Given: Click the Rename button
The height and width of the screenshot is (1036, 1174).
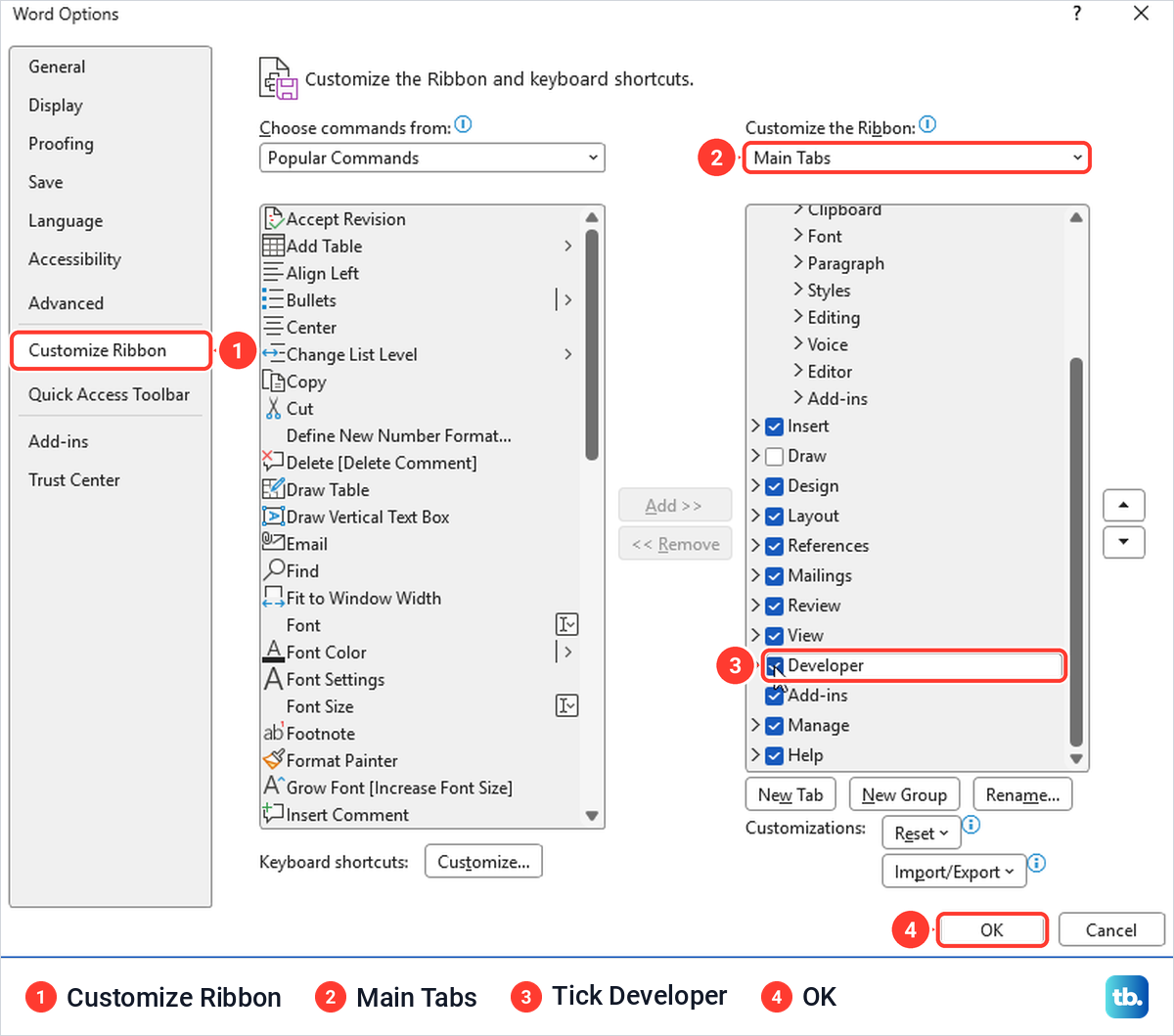Looking at the screenshot, I should pyautogui.click(x=1022, y=795).
